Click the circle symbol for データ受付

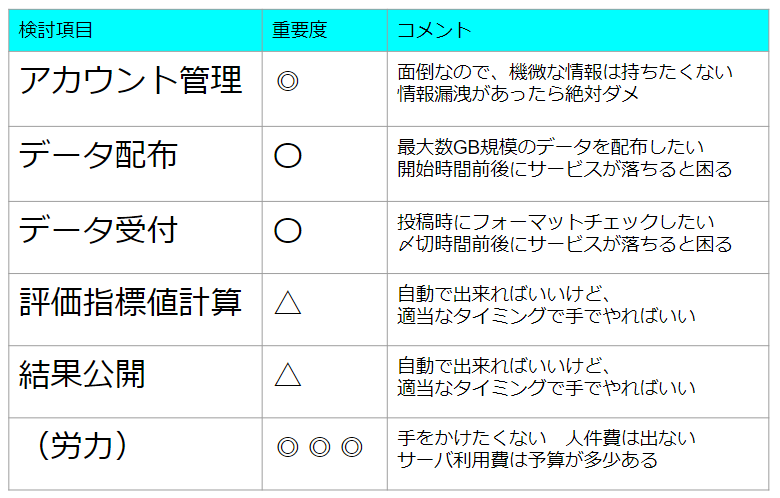coord(288,231)
